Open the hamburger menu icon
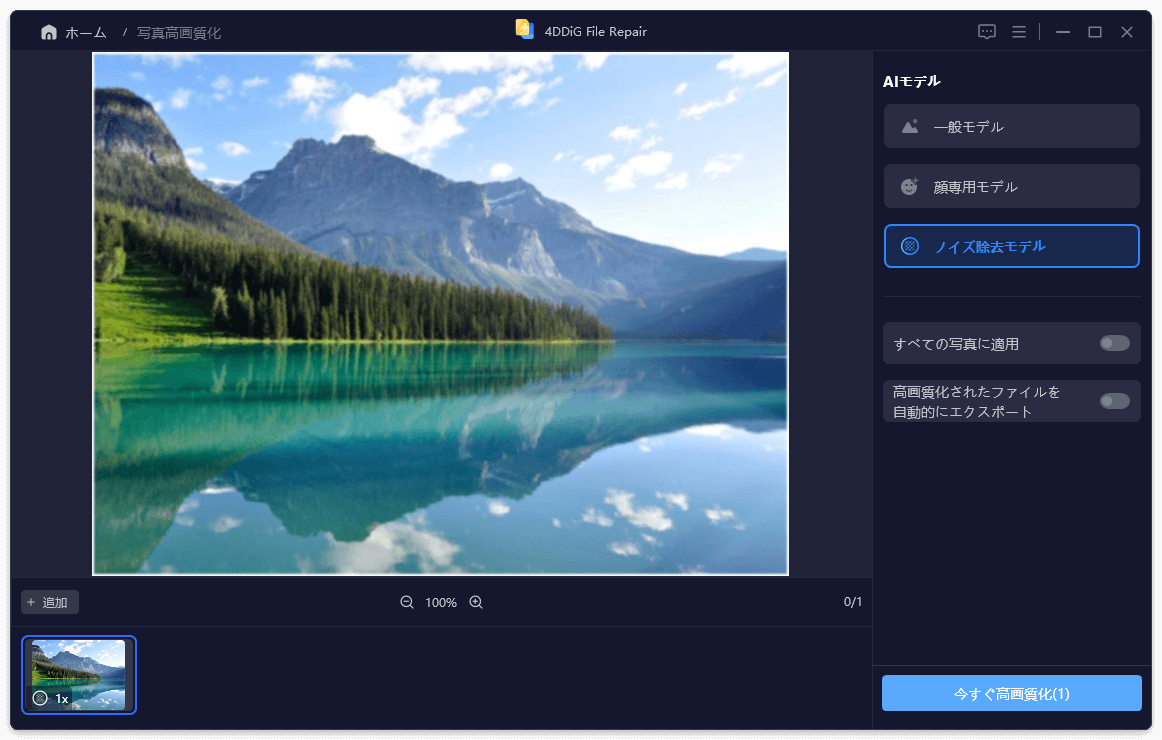Screen dimensions: 1162x740 pos(1018,32)
